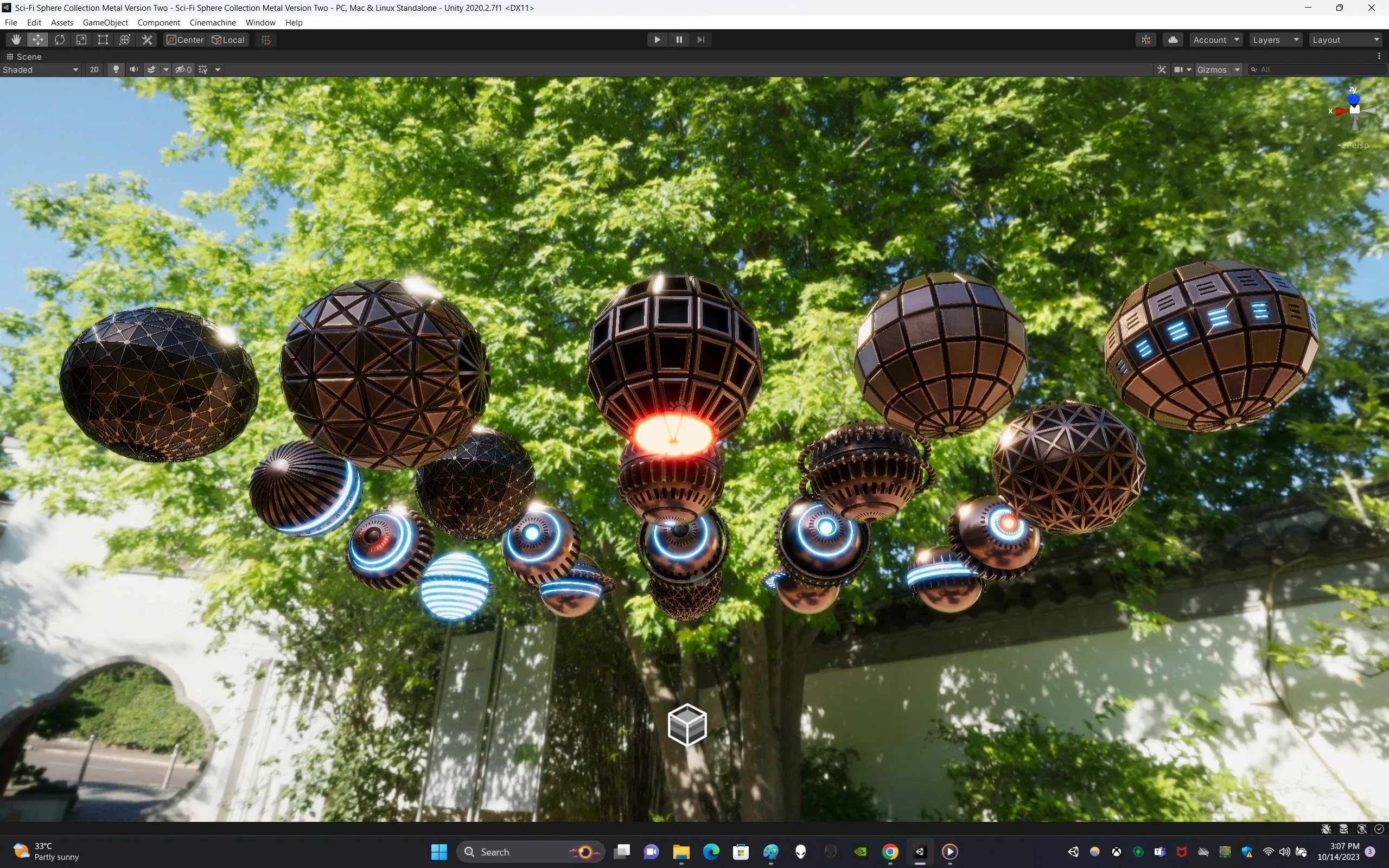Toggle scene grid visibility
The width and height of the screenshot is (1389, 868).
point(203,69)
